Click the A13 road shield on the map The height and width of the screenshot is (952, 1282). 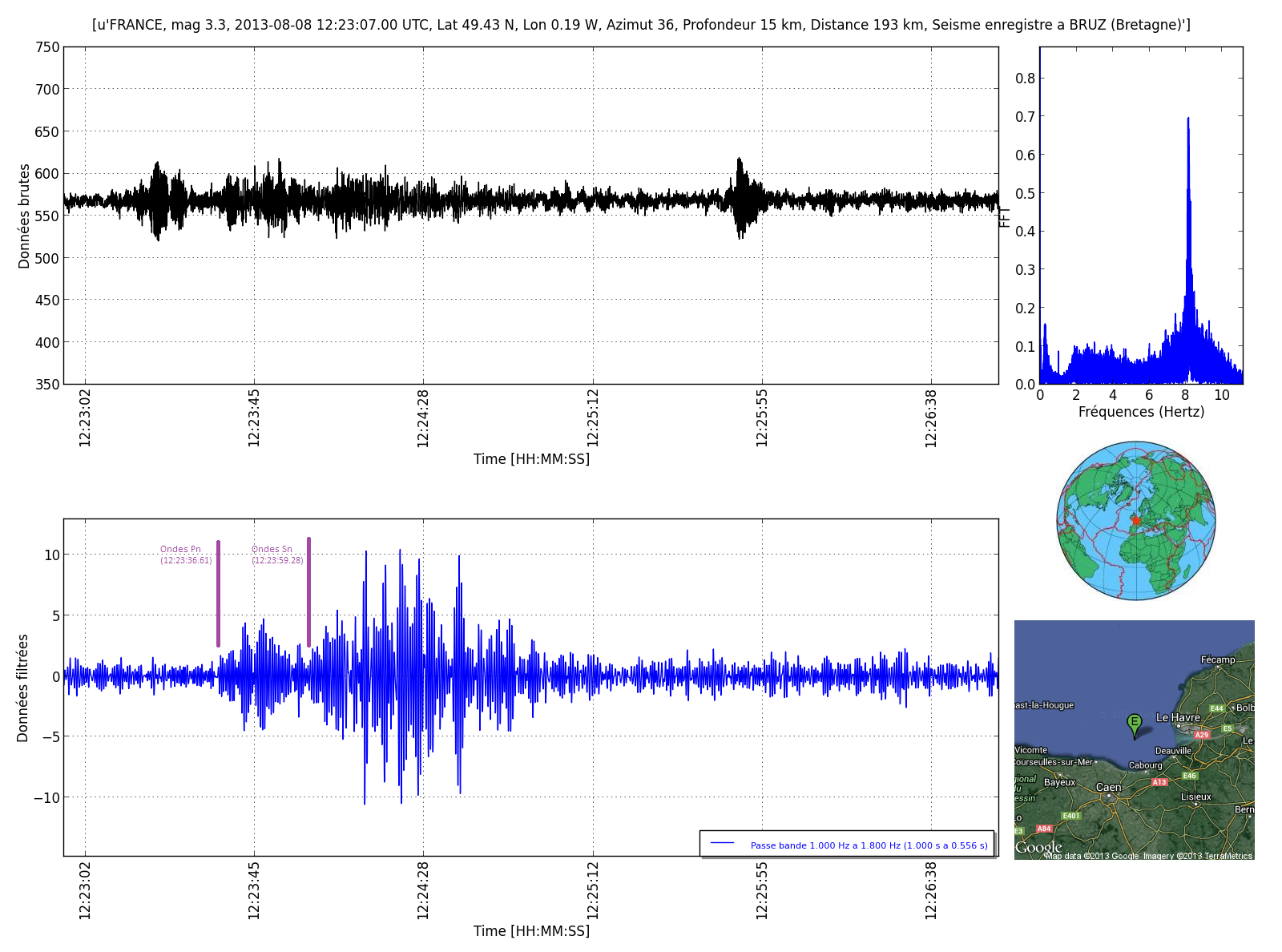pyautogui.click(x=1159, y=782)
